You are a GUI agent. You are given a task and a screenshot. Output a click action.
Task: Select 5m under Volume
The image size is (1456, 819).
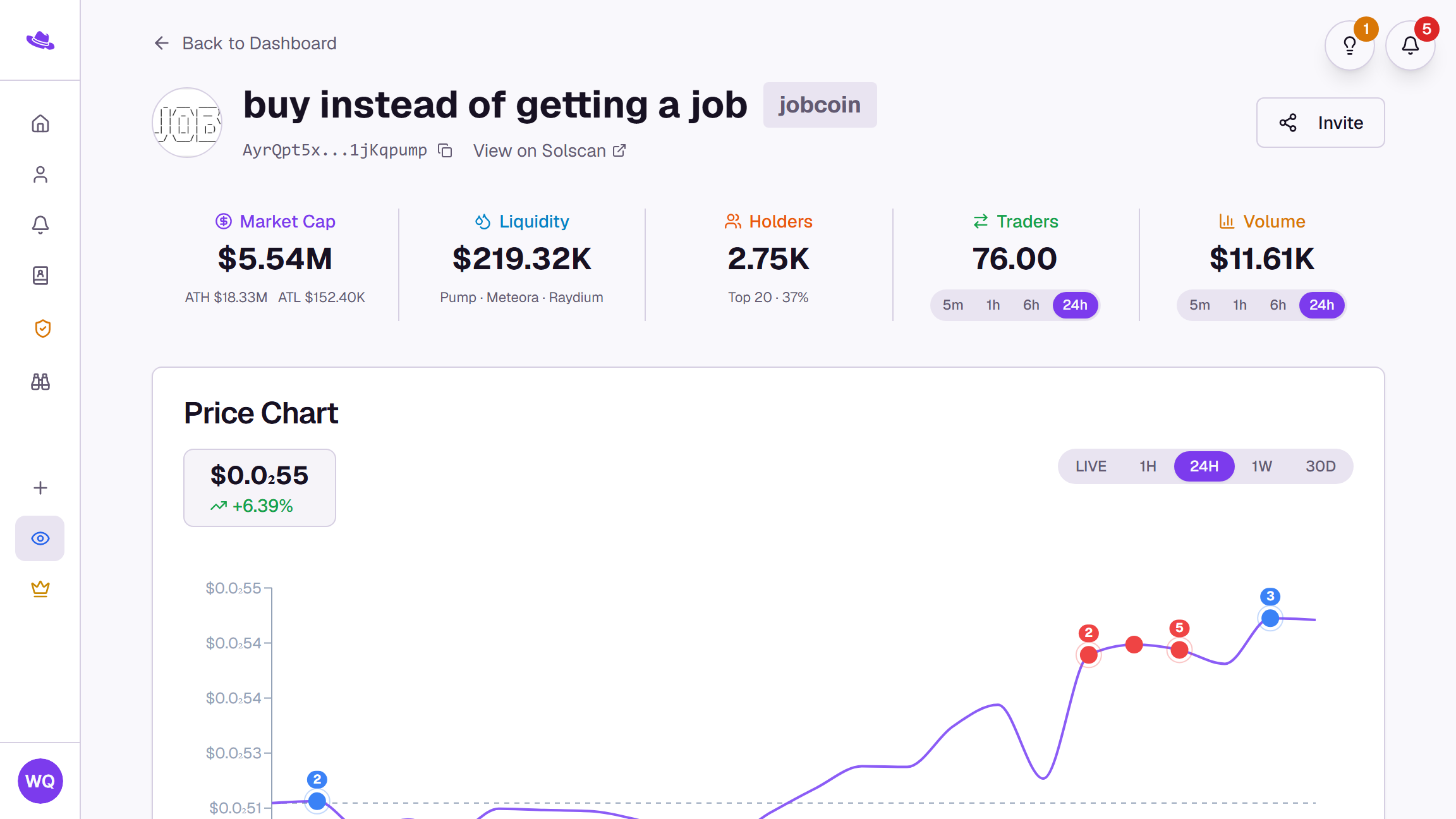pyautogui.click(x=1199, y=305)
